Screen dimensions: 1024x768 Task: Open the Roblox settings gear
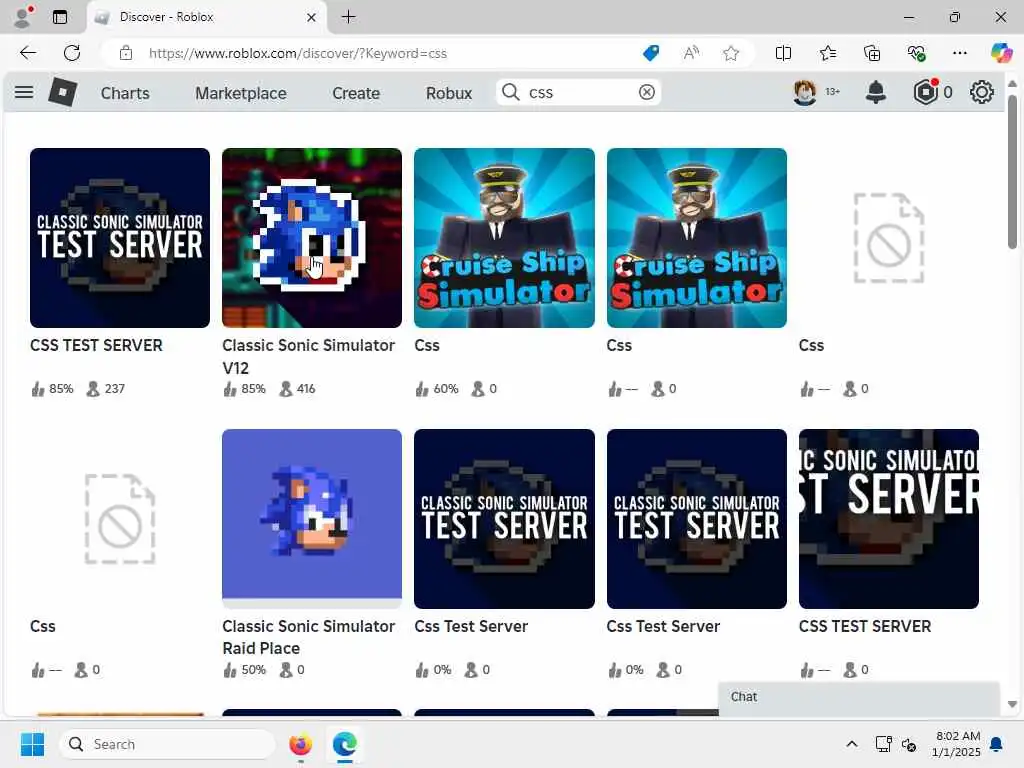point(982,92)
